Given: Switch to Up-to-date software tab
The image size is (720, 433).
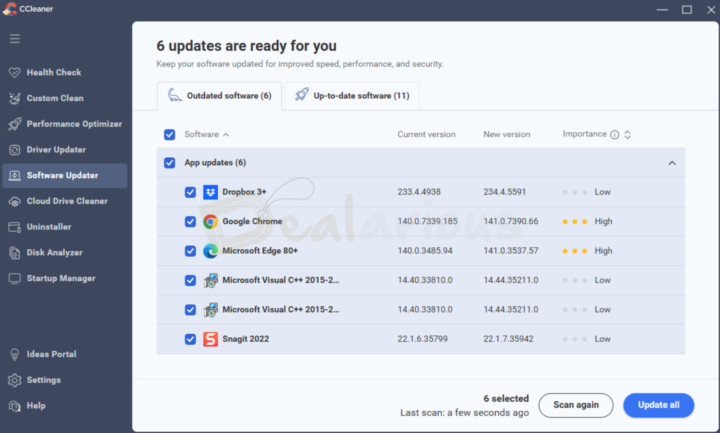Looking at the screenshot, I should pos(351,96).
